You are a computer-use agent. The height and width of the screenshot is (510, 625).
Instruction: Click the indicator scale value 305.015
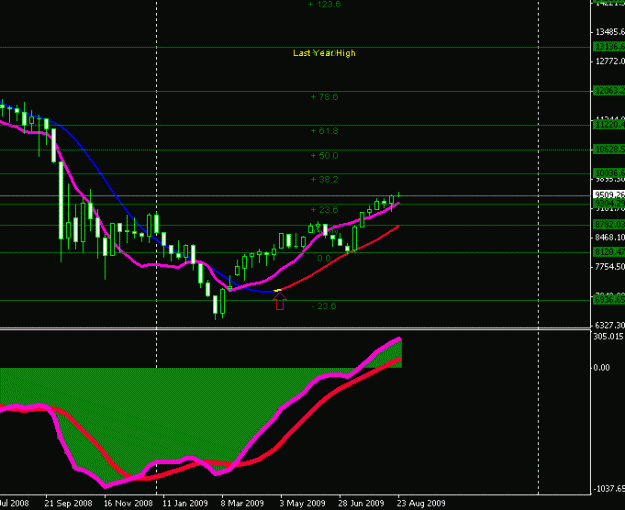pos(608,337)
